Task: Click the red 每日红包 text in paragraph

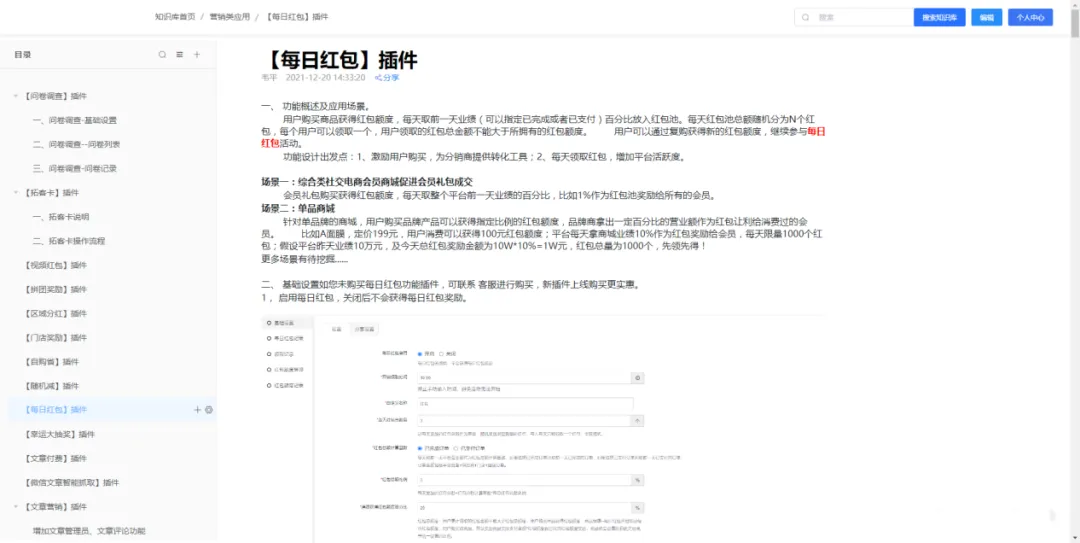Action: [x=816, y=131]
